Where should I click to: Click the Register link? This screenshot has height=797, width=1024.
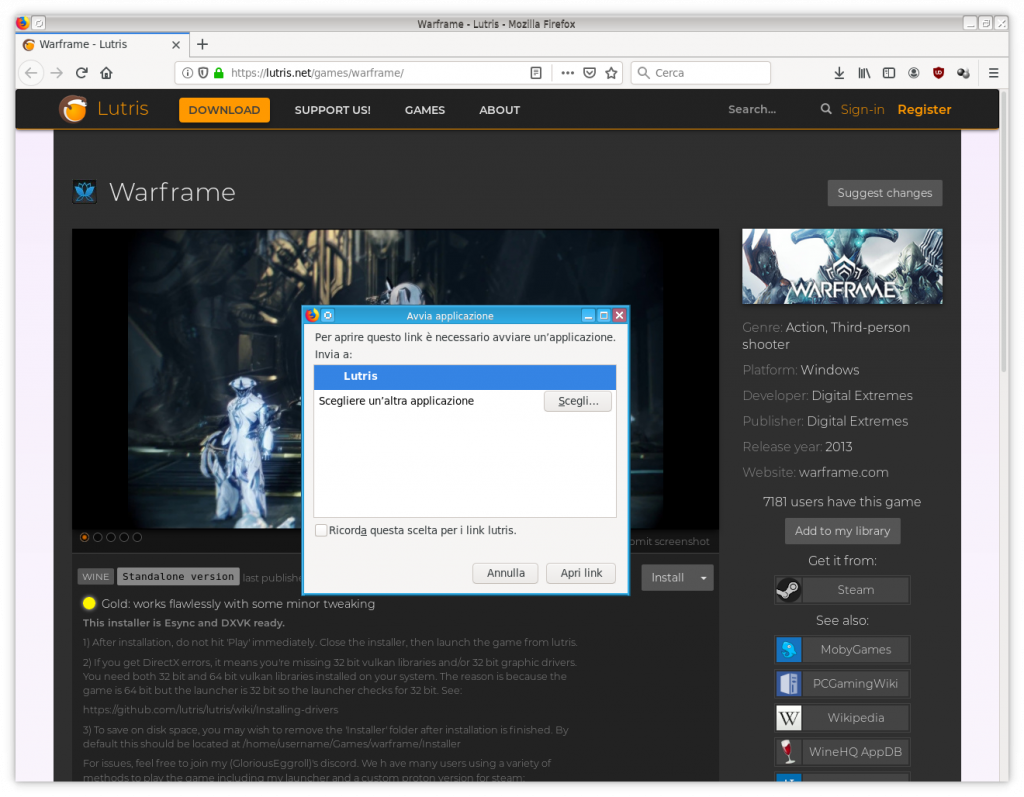click(924, 109)
